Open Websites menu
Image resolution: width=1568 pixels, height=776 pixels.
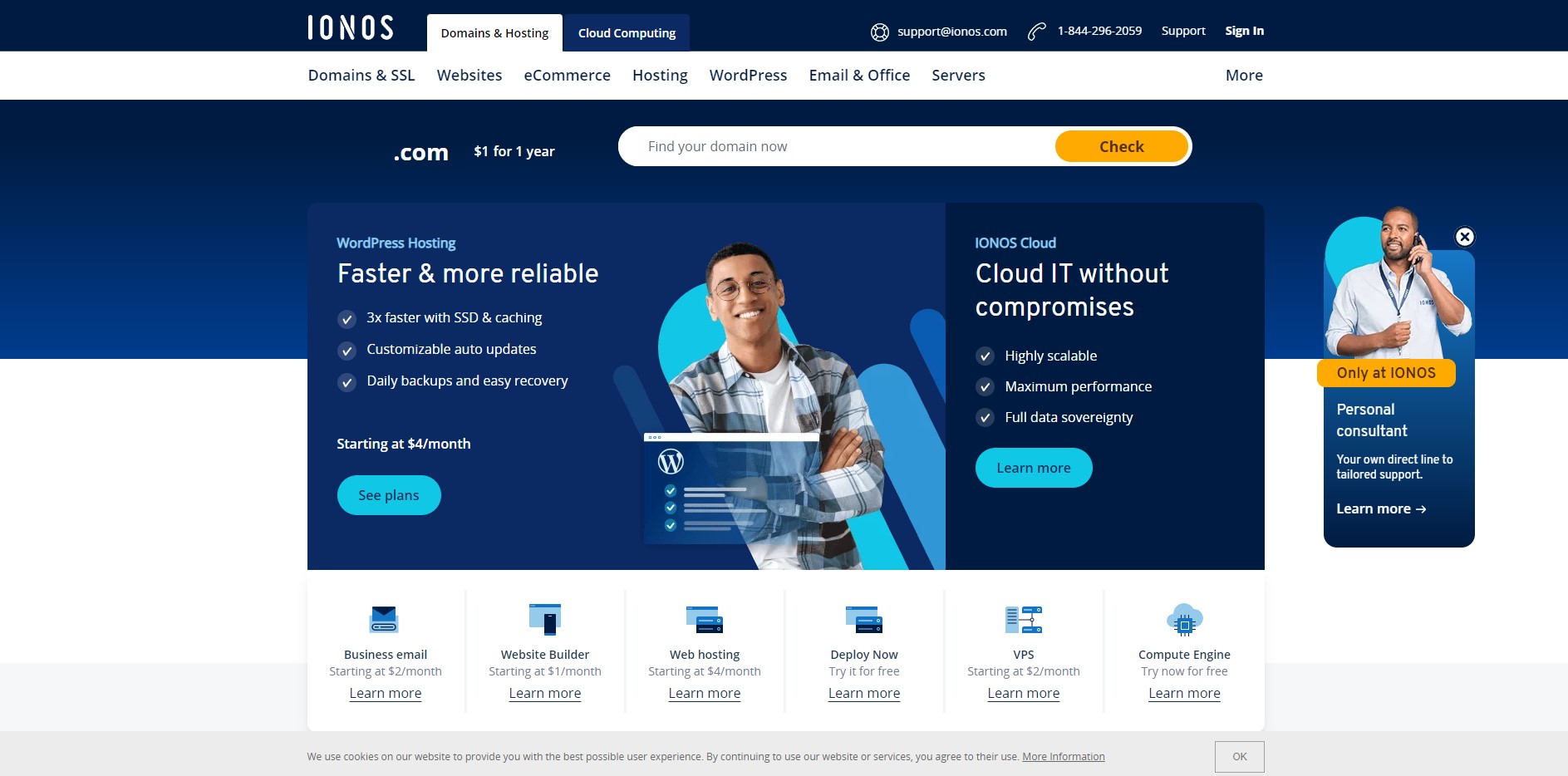point(469,75)
